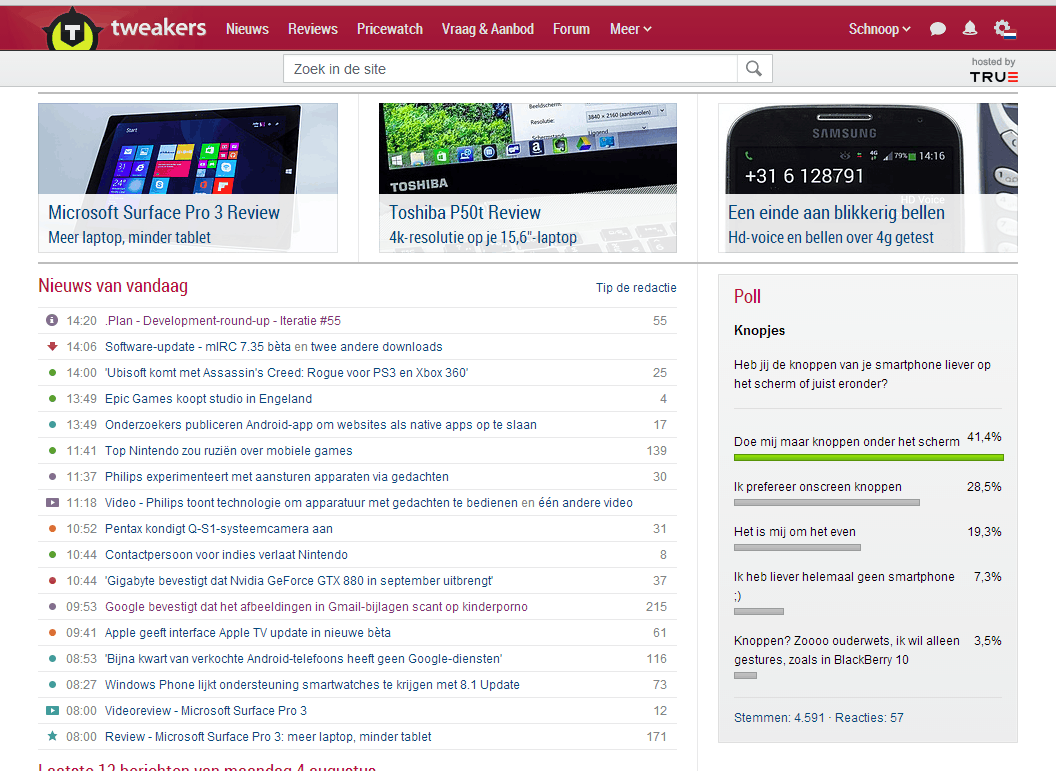Click orange dot beside Pentax kondigt Q-S1
This screenshot has height=771, width=1056.
(x=53, y=529)
